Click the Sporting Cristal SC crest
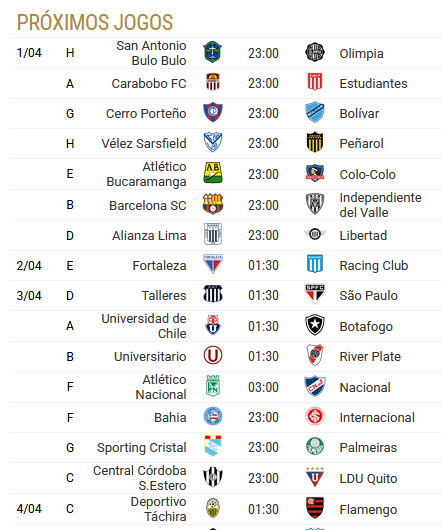The width and height of the screenshot is (442, 530). (213, 446)
